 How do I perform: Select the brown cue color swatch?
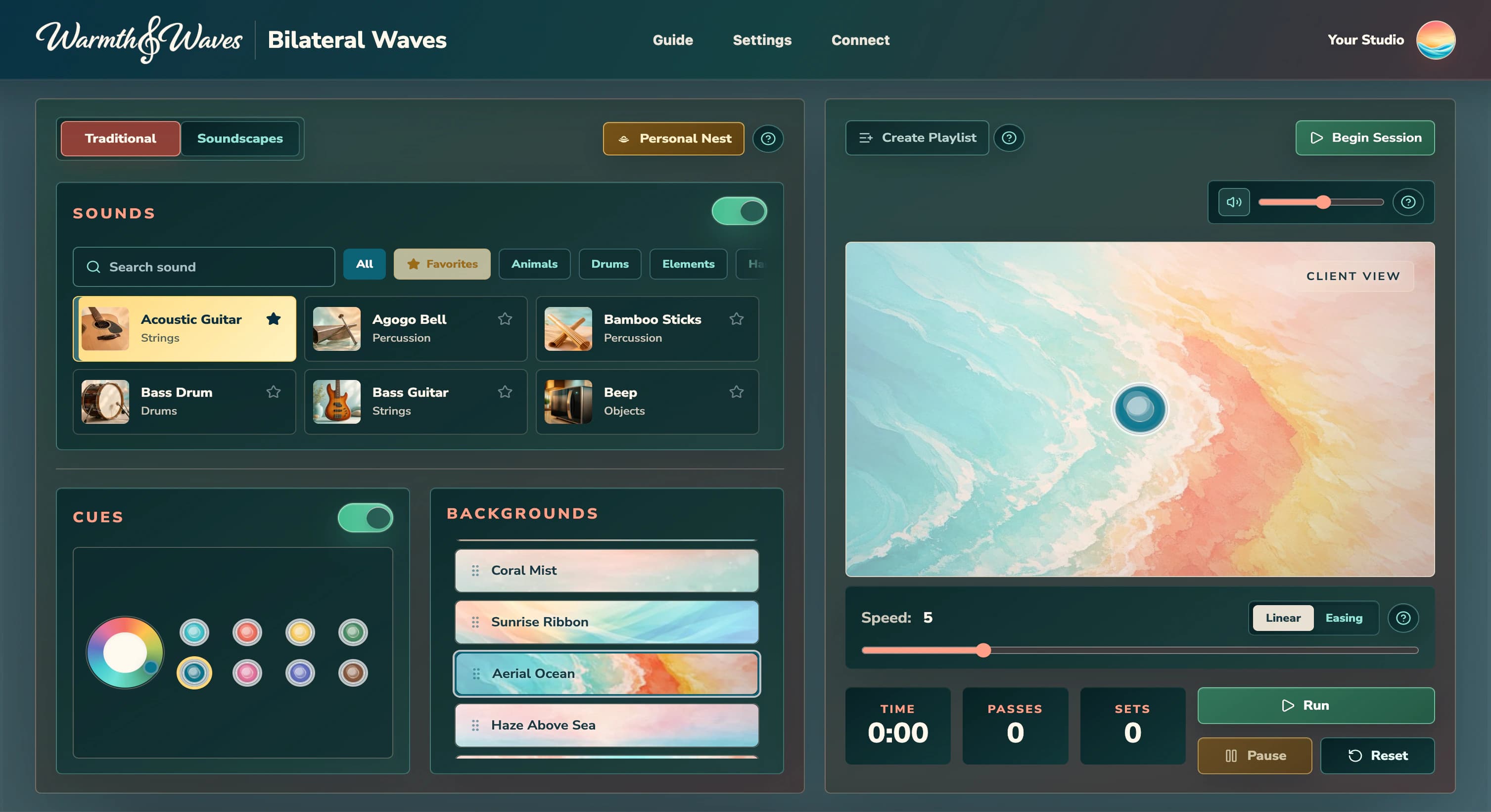tap(353, 673)
